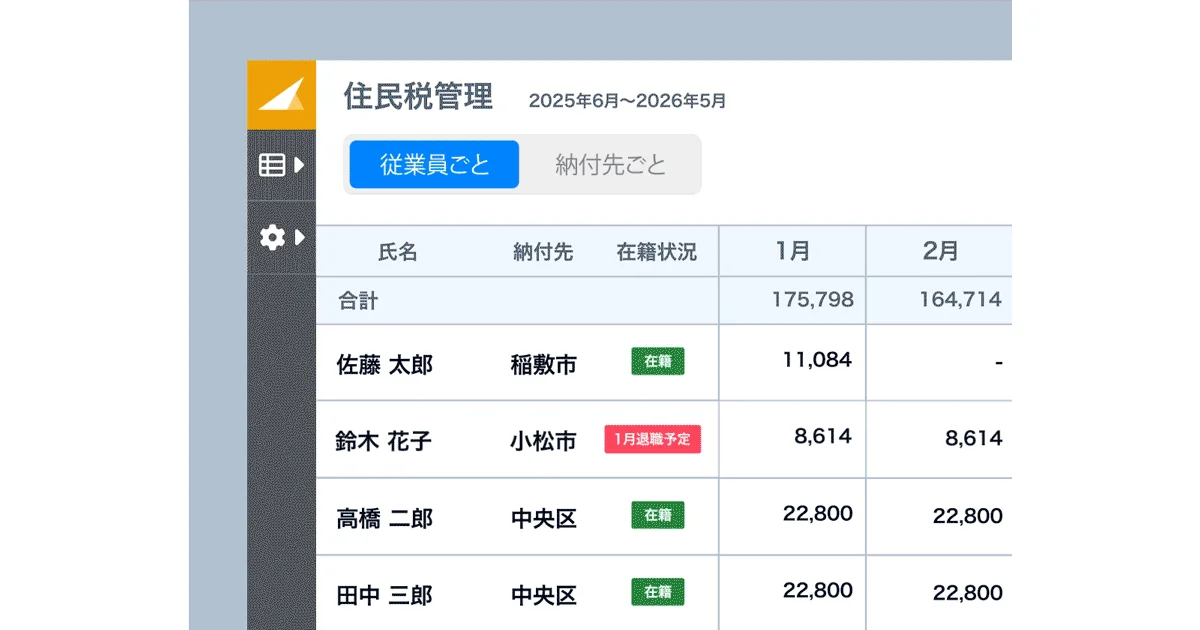Expand the table icon's arrow in the sidebar
This screenshot has width=1200, height=630.
tap(296, 165)
